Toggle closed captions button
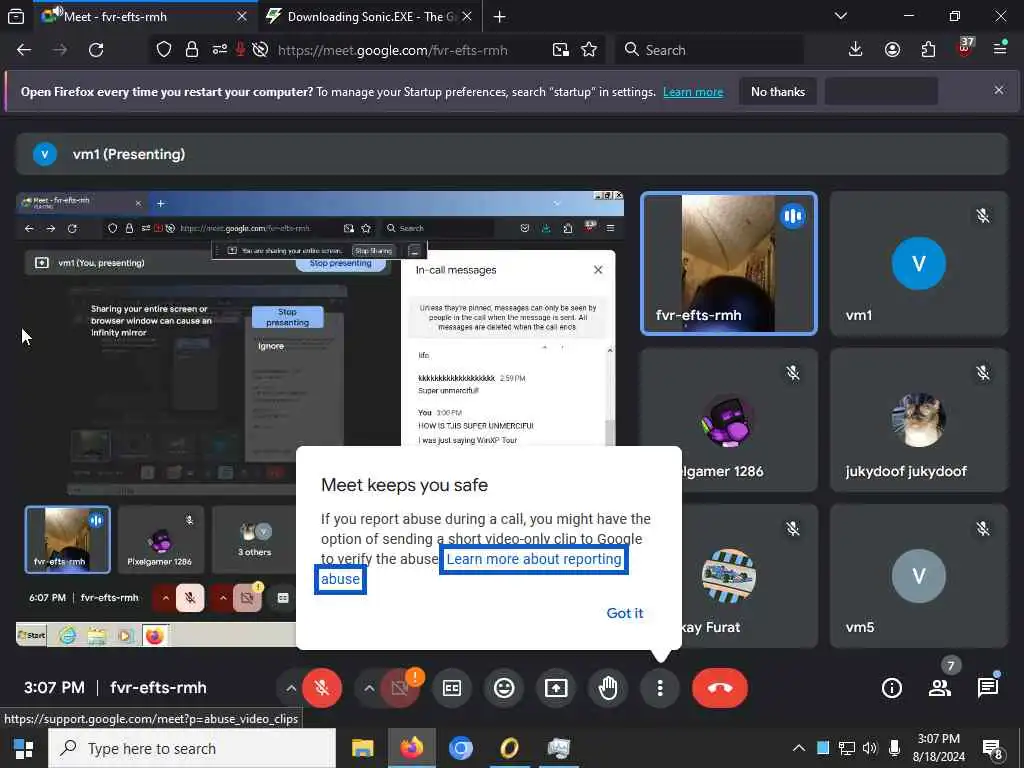The width and height of the screenshot is (1024, 768). 452,688
